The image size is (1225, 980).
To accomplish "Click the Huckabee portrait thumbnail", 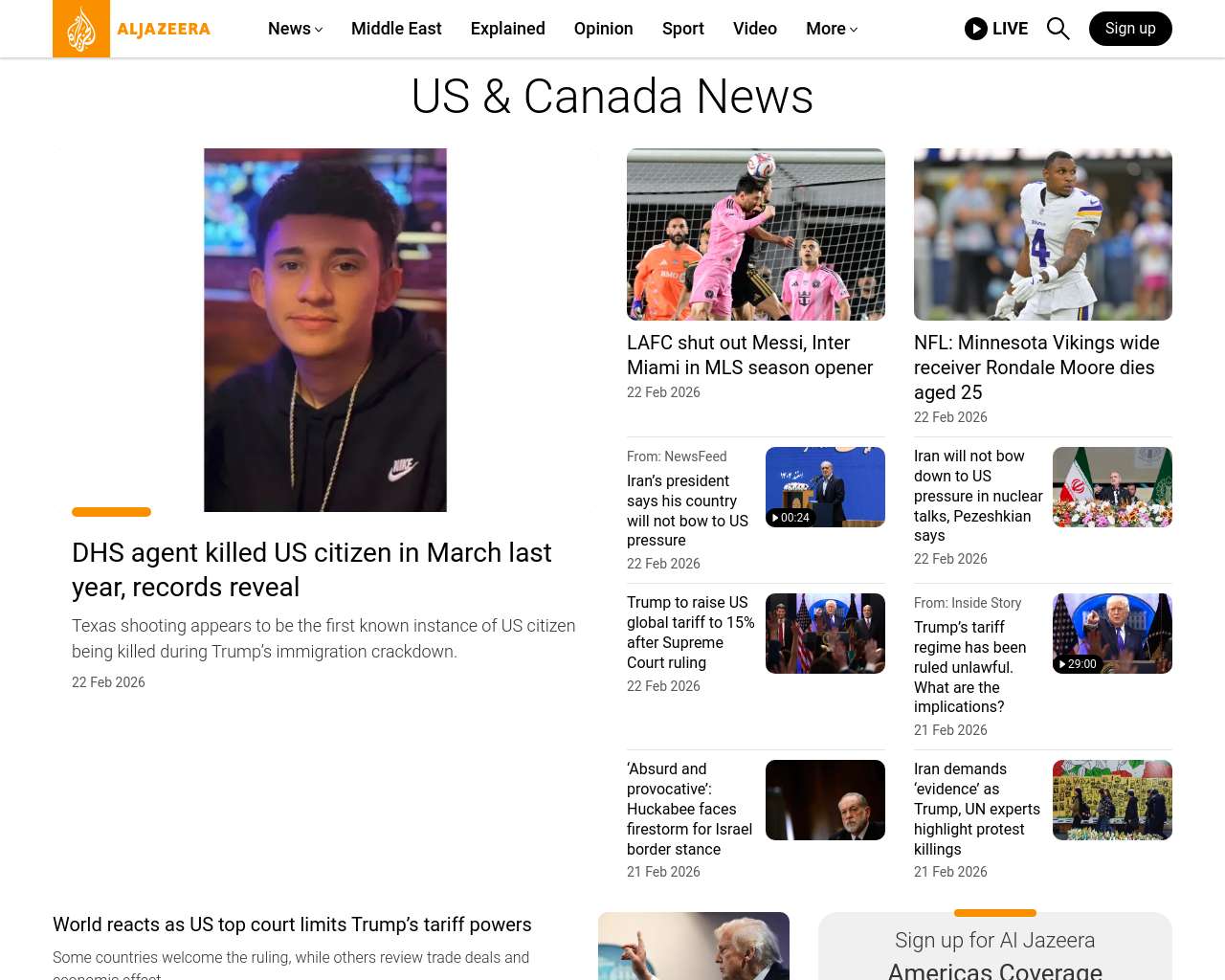I will (x=825, y=800).
